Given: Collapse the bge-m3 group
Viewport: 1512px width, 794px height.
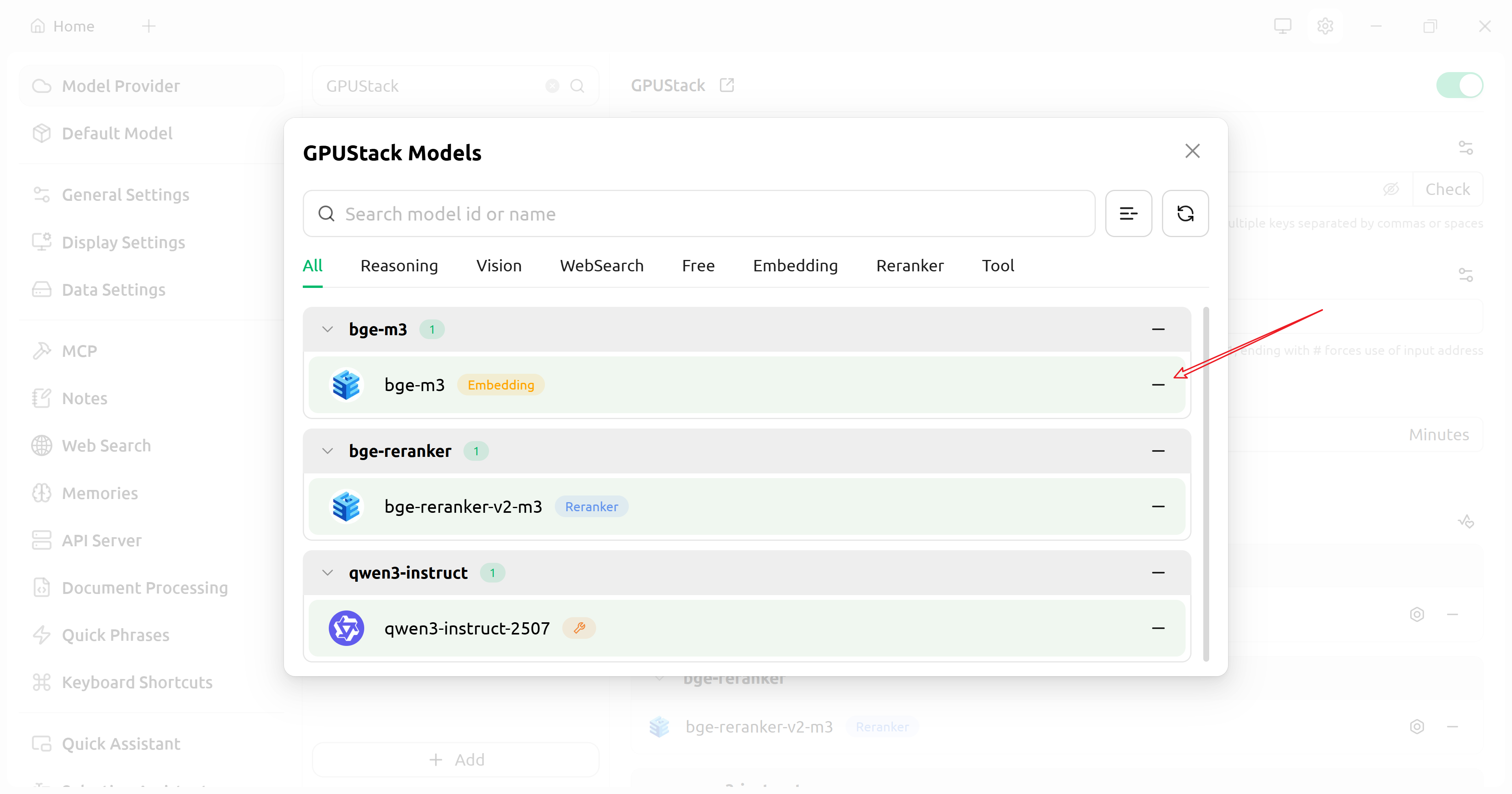Looking at the screenshot, I should (x=328, y=330).
